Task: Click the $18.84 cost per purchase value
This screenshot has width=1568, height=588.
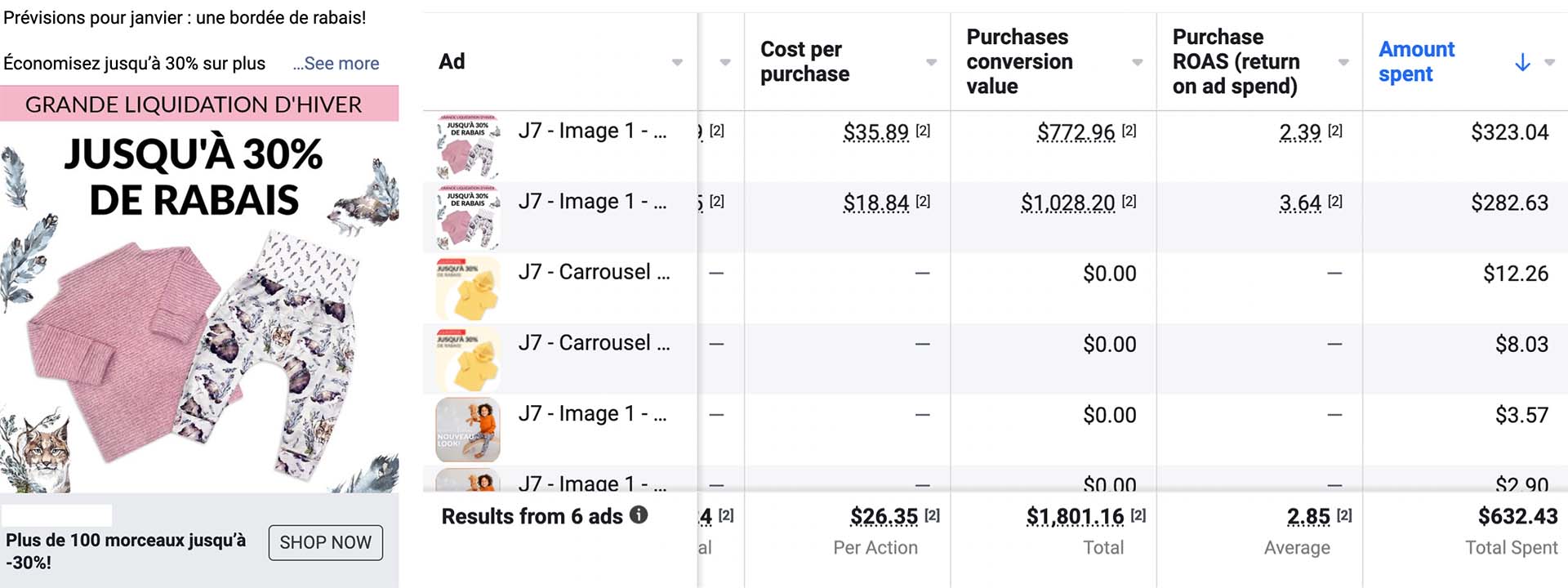Action: pos(875,203)
